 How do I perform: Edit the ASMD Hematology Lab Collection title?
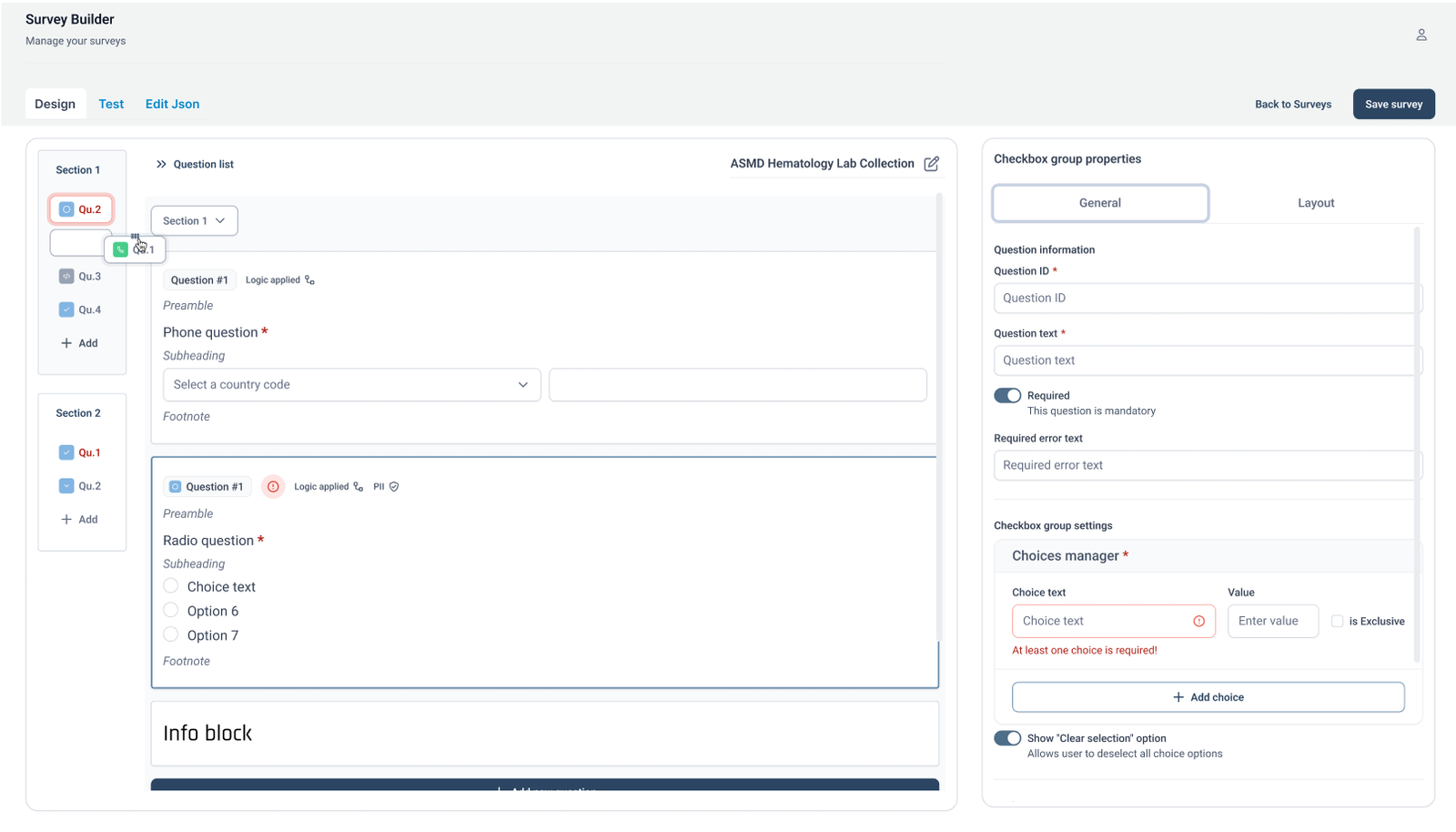point(931,164)
